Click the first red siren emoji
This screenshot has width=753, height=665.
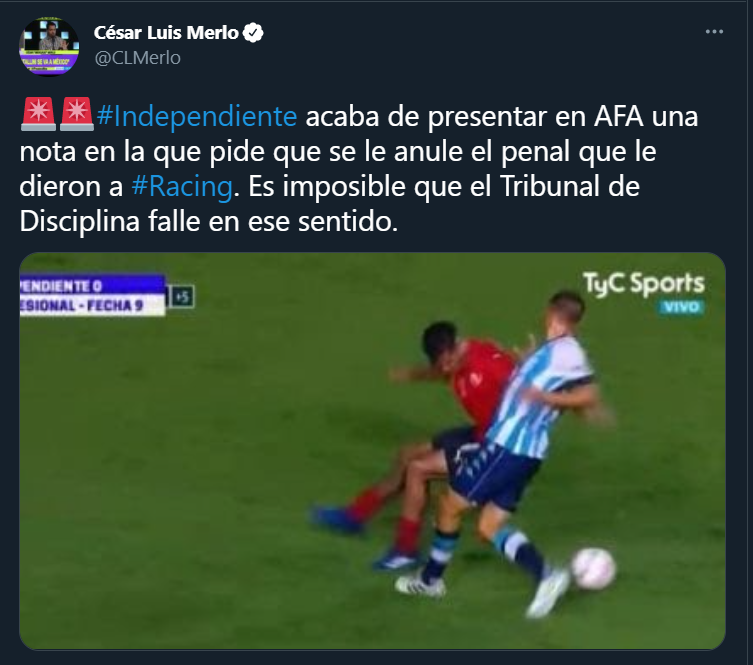[37, 114]
